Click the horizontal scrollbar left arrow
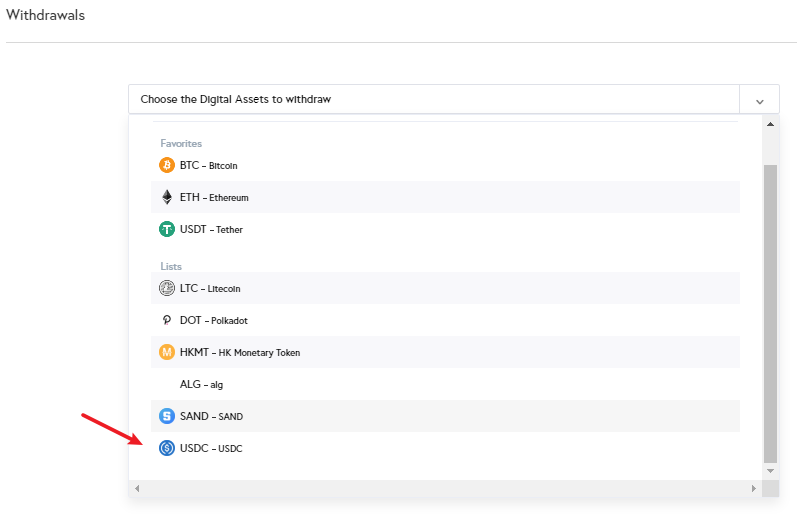 (137, 489)
